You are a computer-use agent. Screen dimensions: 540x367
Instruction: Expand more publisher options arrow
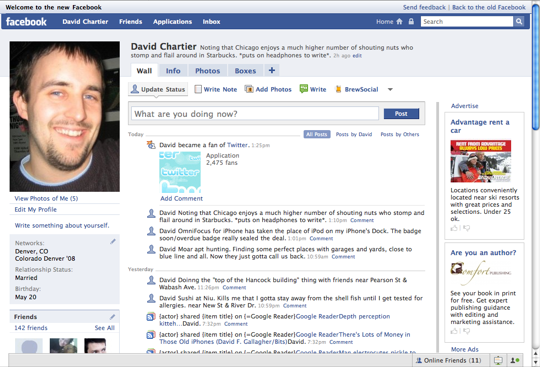[390, 90]
